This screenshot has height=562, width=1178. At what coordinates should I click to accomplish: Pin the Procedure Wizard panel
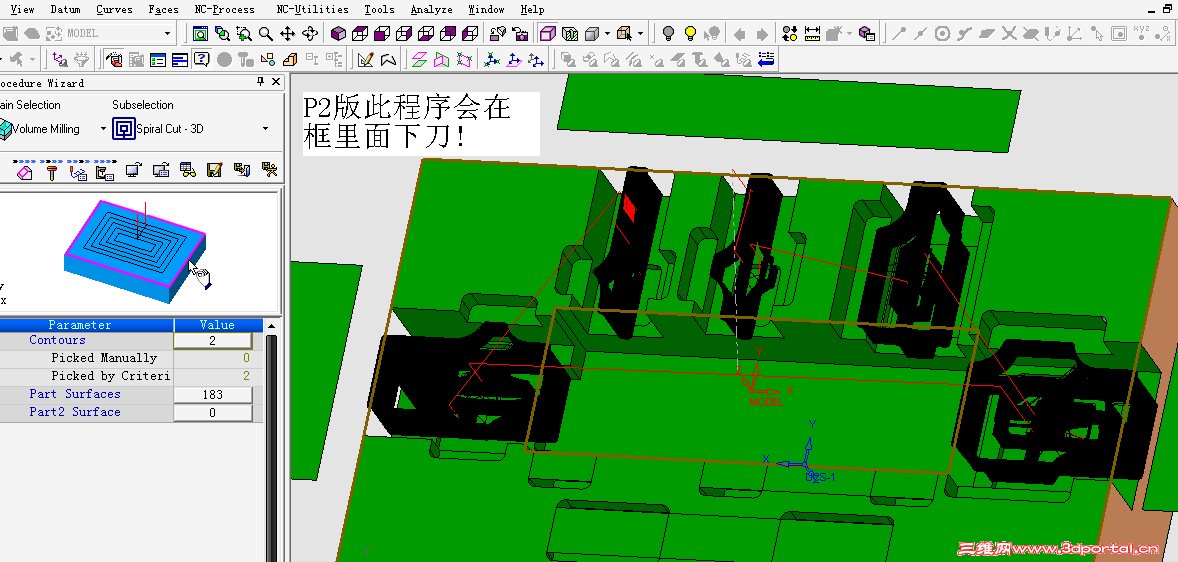click(261, 82)
